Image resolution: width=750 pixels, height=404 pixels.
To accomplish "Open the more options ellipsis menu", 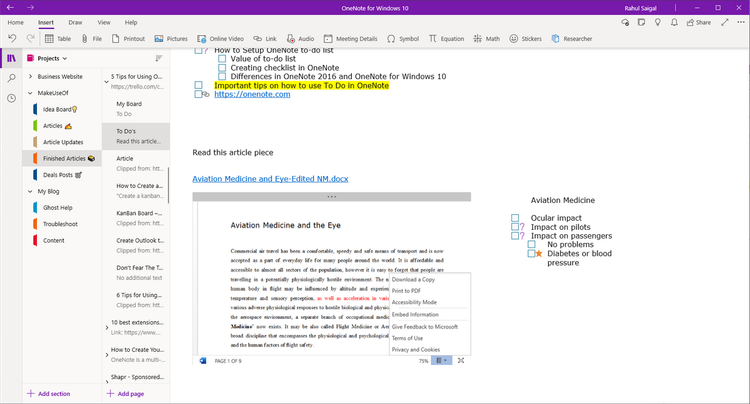I will 740,22.
